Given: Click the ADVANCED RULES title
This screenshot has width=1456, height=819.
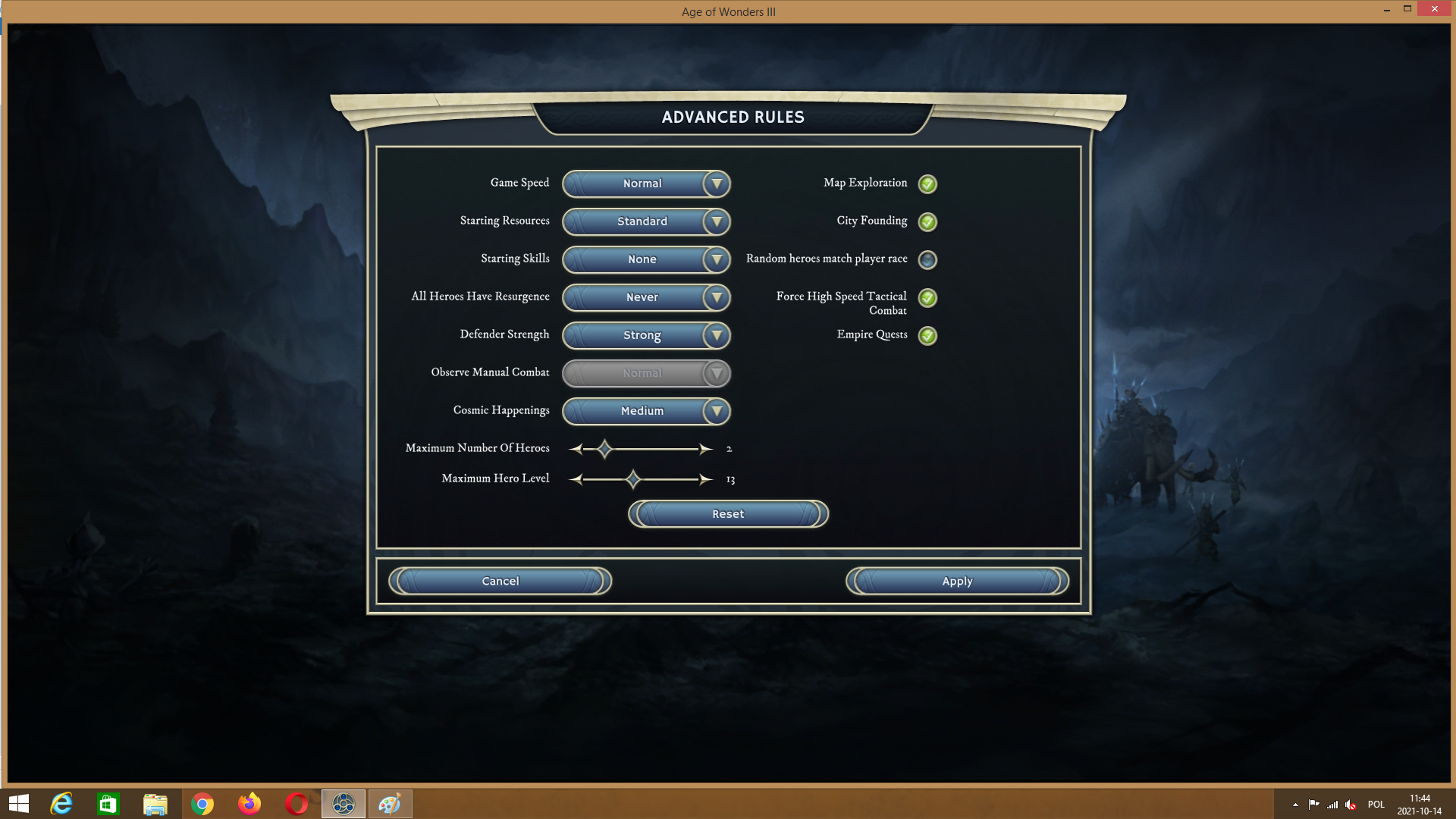Looking at the screenshot, I should coord(733,117).
